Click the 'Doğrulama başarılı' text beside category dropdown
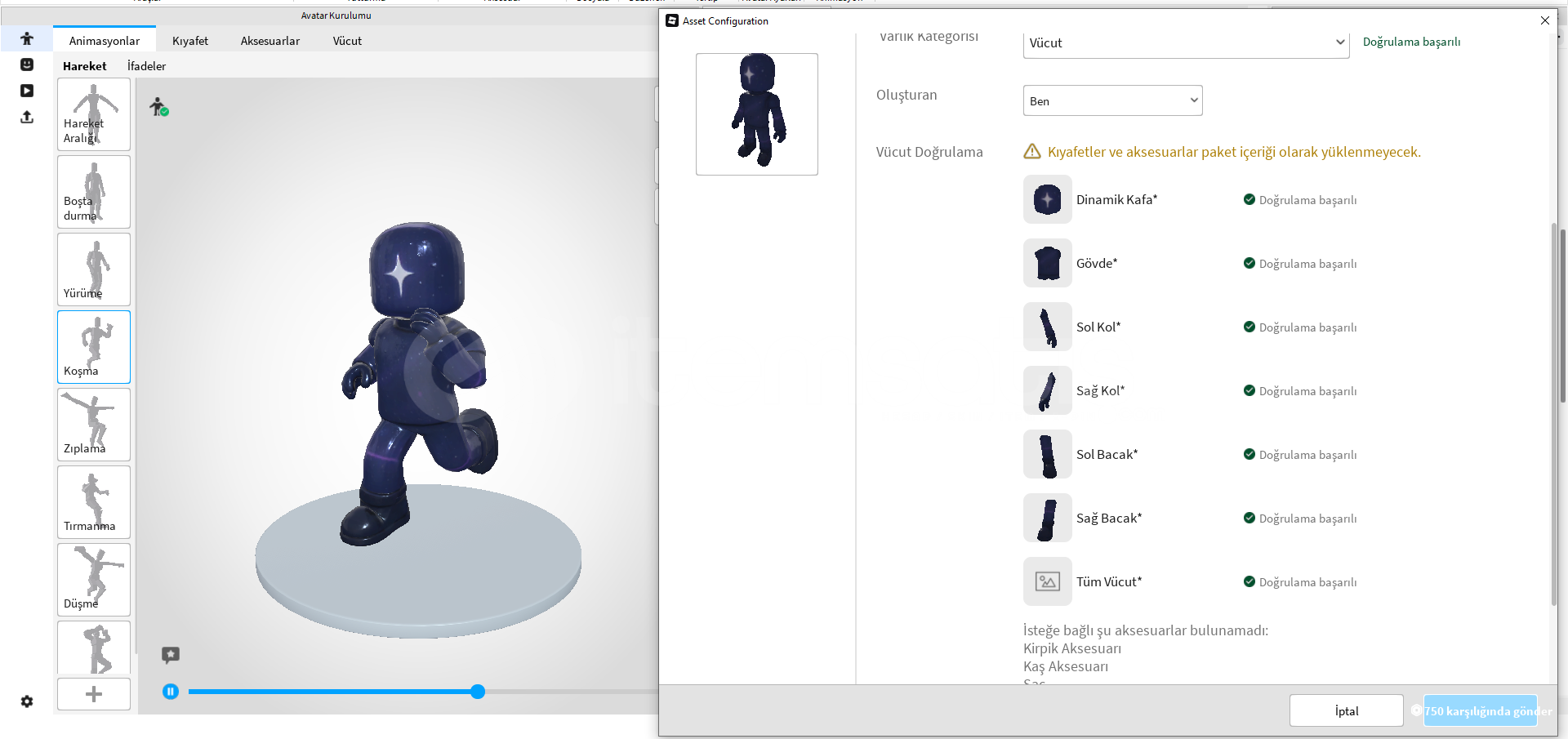1568x739 pixels. tap(1412, 42)
